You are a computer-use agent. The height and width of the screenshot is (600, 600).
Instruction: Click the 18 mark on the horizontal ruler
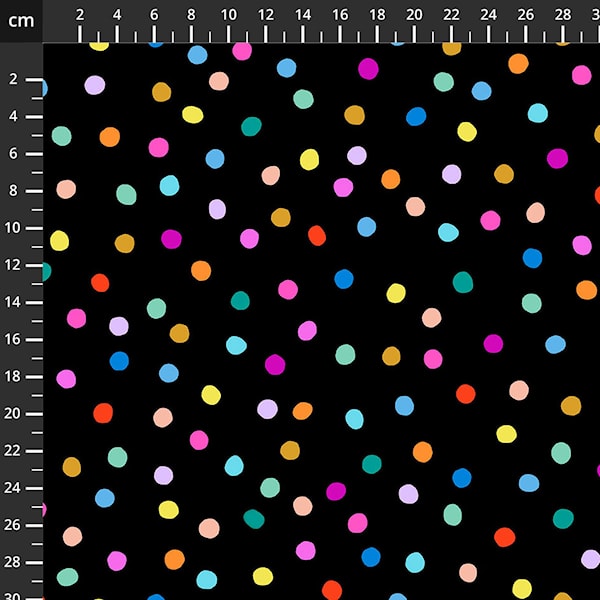pyautogui.click(x=377, y=15)
